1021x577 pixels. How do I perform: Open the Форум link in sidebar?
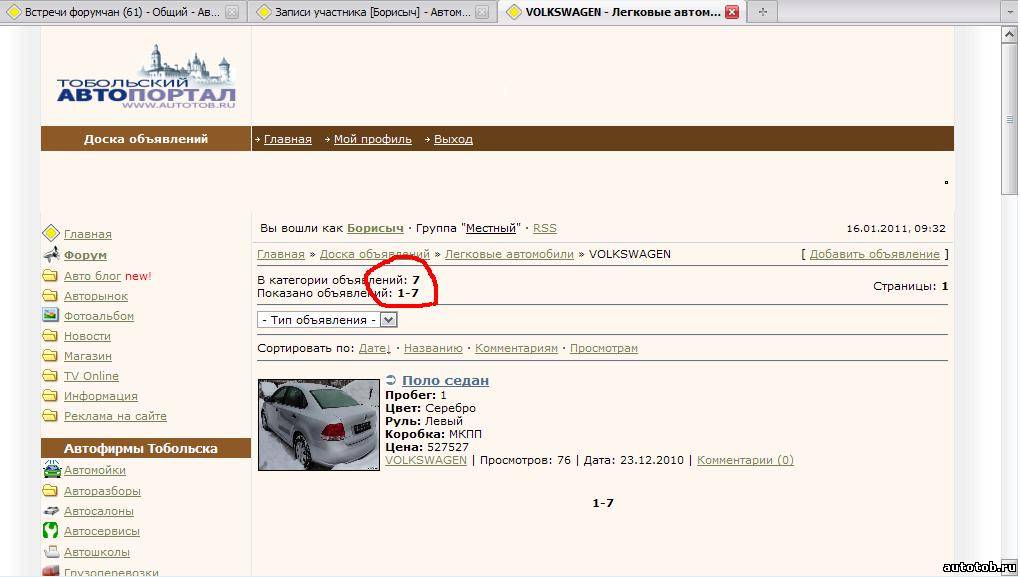(x=85, y=255)
